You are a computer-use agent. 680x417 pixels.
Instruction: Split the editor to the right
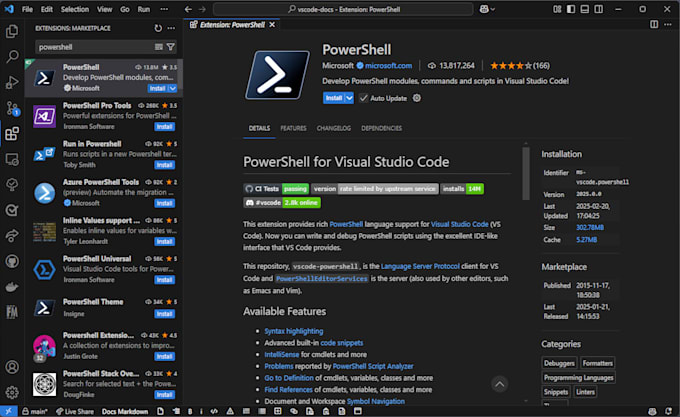[654, 25]
